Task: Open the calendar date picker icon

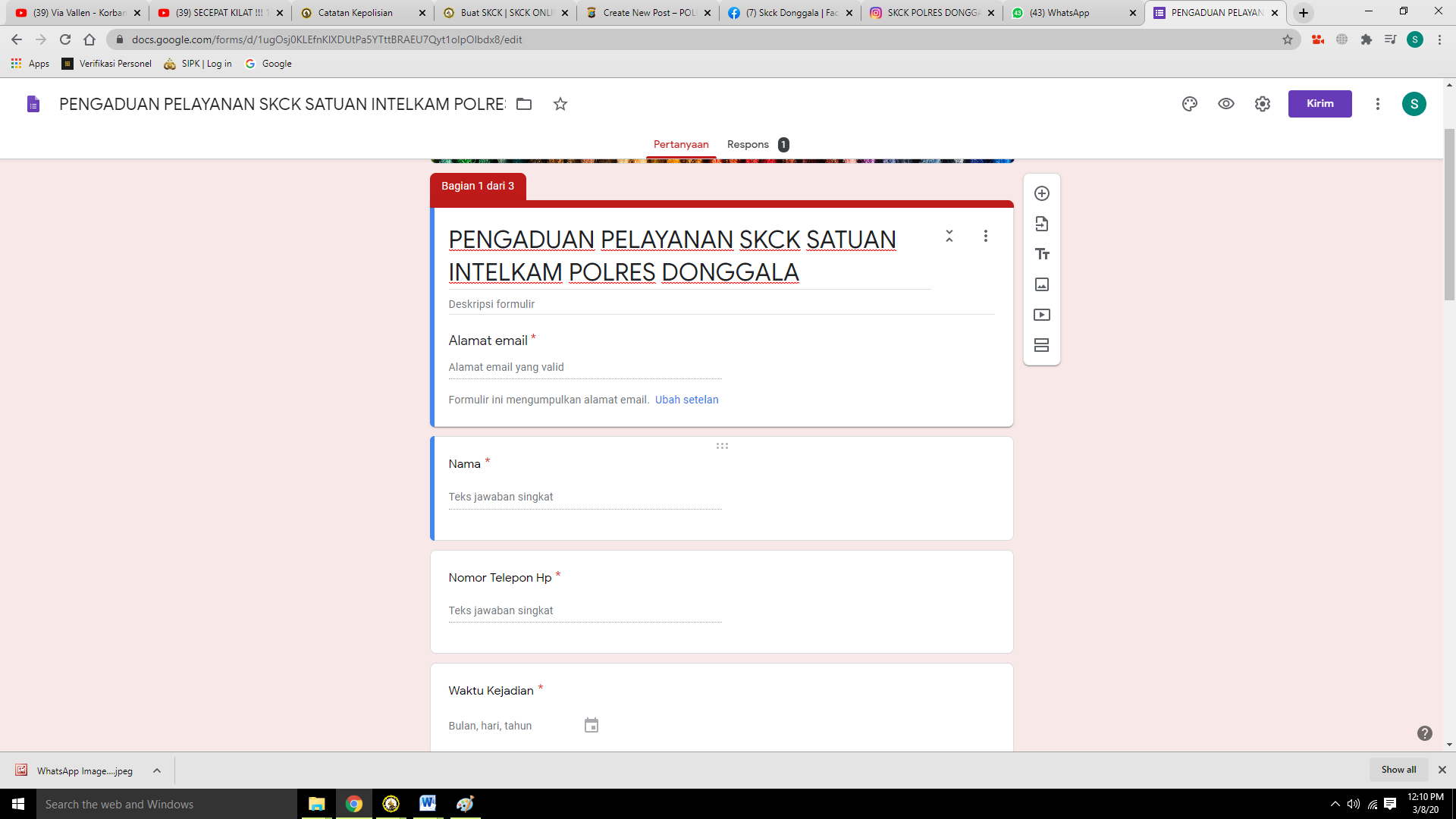Action: pos(591,726)
